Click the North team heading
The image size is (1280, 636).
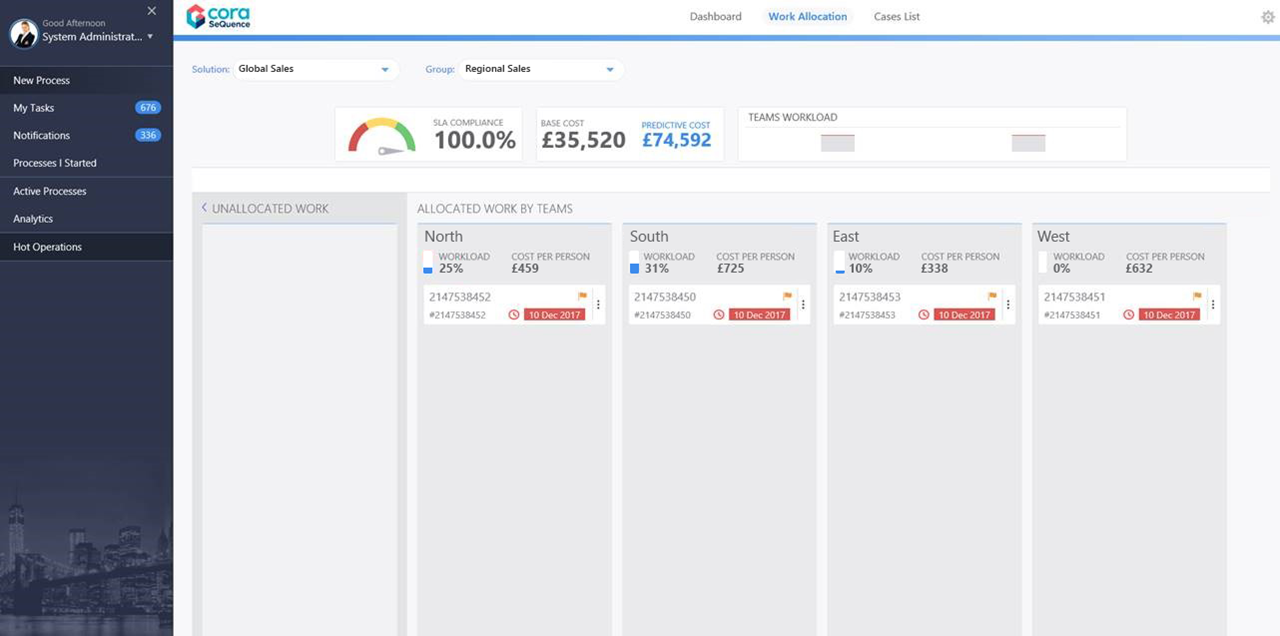tap(443, 237)
